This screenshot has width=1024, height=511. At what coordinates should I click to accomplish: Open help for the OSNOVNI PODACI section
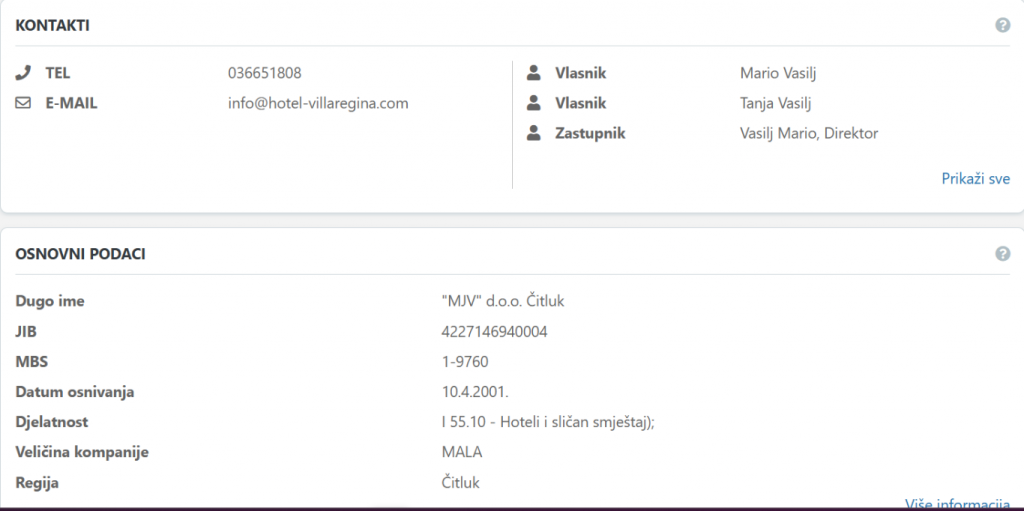click(1002, 254)
